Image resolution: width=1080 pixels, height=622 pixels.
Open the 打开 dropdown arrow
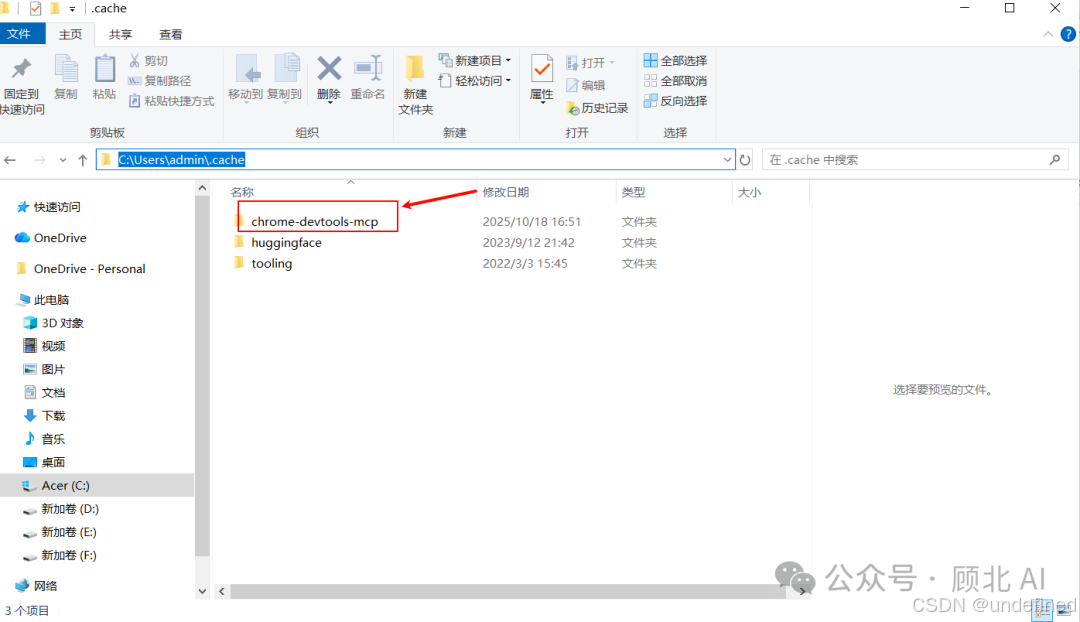pos(612,63)
